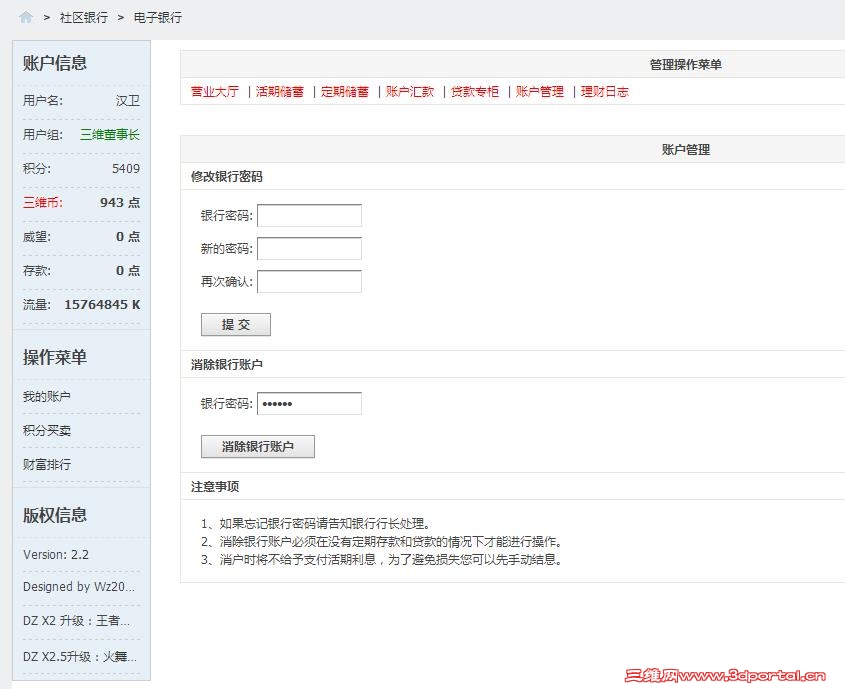Click the Version: 2.2 text
This screenshot has width=845, height=689.
coord(56,554)
